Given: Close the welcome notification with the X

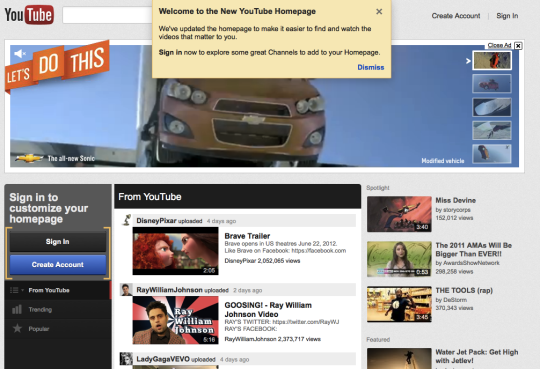Looking at the screenshot, I should tap(379, 12).
